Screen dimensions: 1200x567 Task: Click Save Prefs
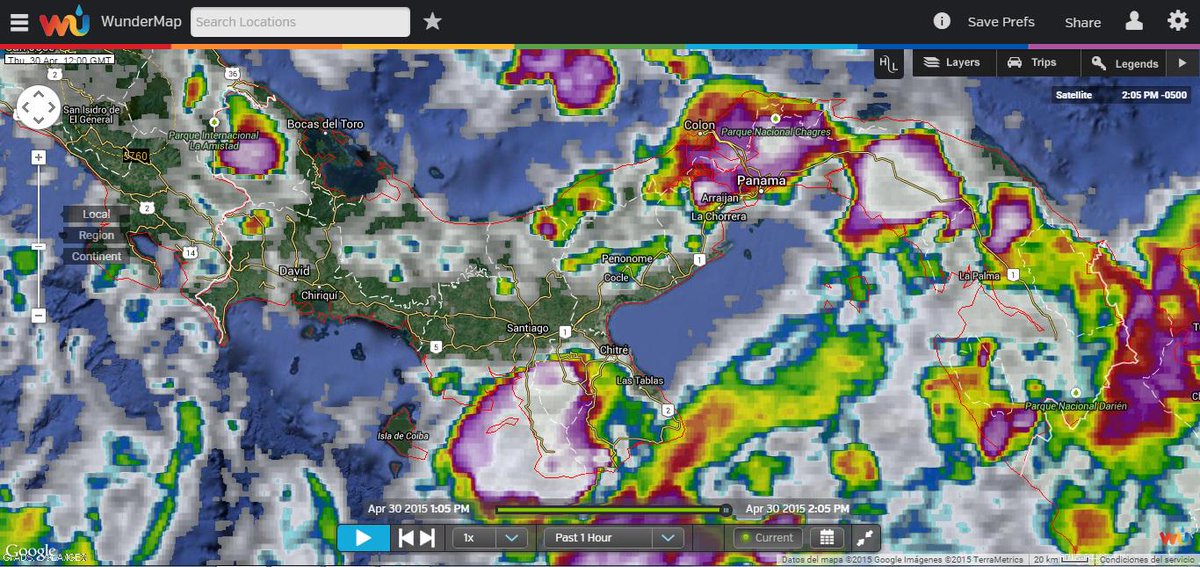tap(1001, 22)
